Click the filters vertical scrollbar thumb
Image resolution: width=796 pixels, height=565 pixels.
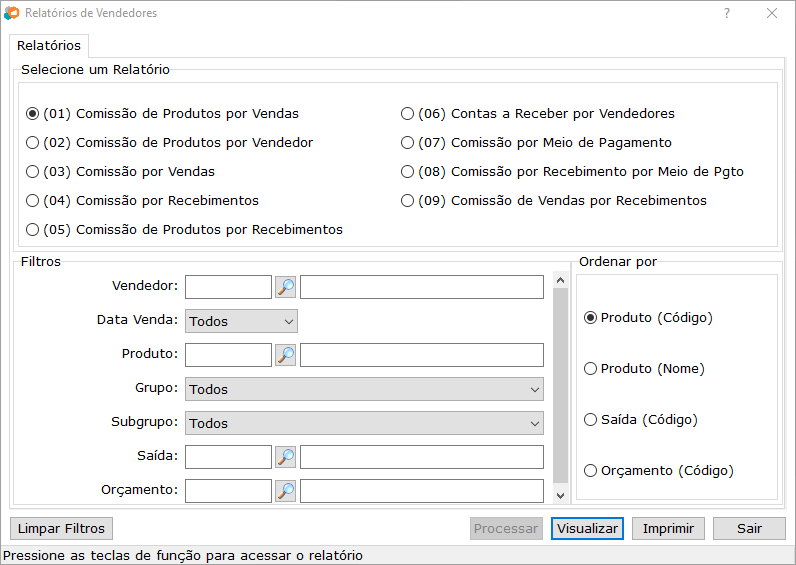(x=560, y=386)
